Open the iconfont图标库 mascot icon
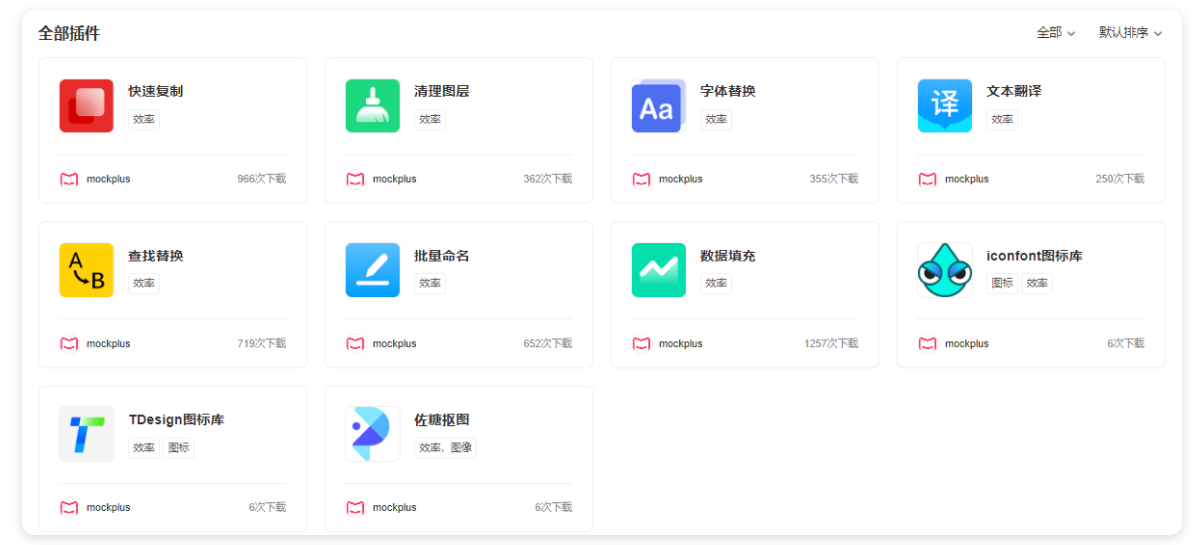Viewport: 1204px width, 545px height. (x=944, y=270)
